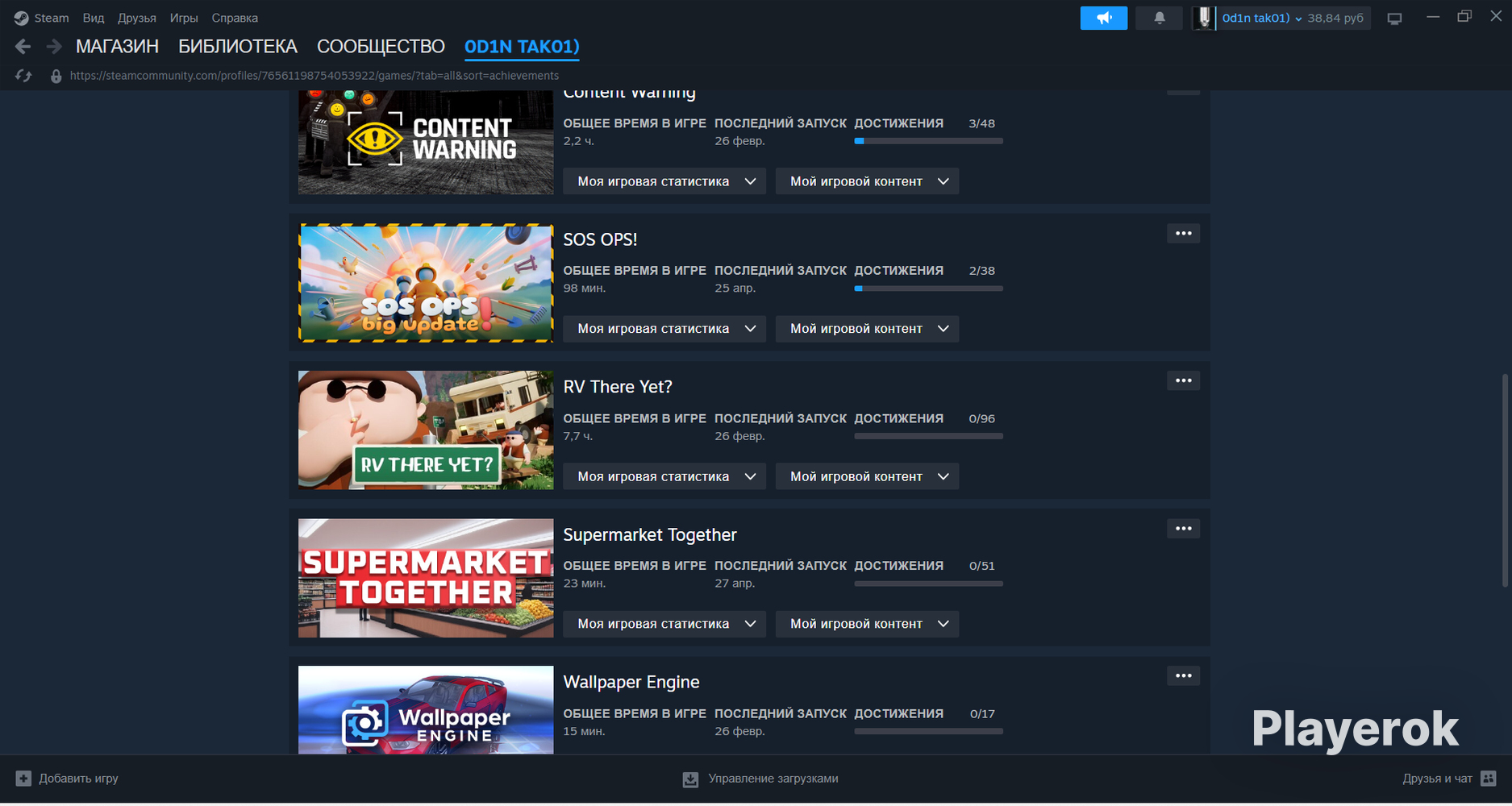The width and height of the screenshot is (1512, 806).
Task: Click the Content Warning achievements progress bar
Action: [929, 141]
